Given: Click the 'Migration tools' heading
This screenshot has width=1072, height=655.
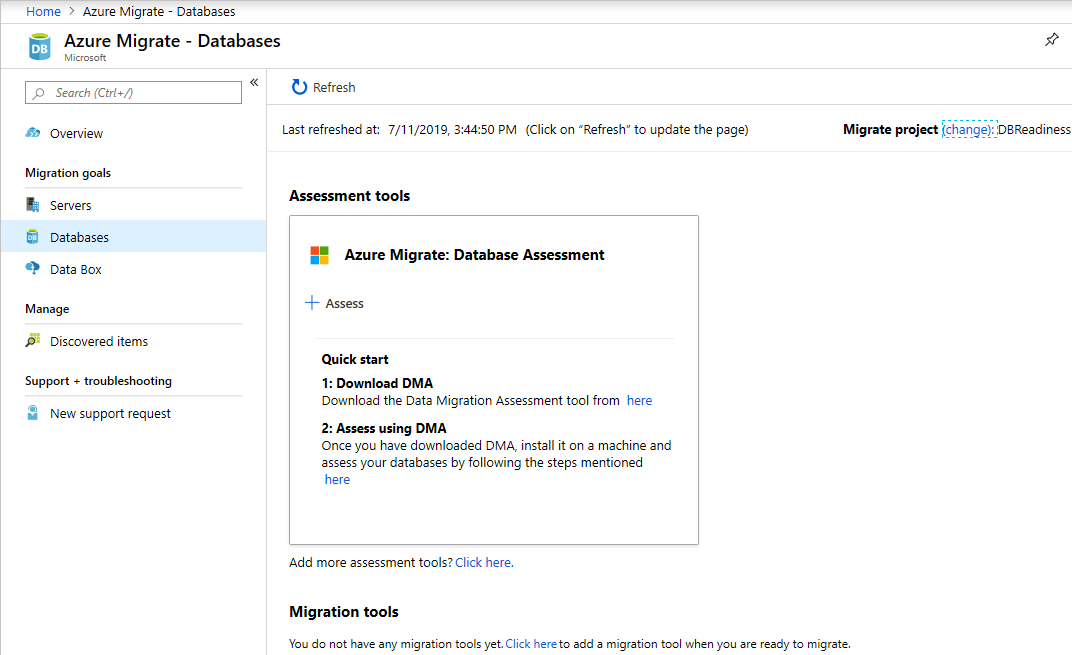Looking at the screenshot, I should click(x=344, y=611).
